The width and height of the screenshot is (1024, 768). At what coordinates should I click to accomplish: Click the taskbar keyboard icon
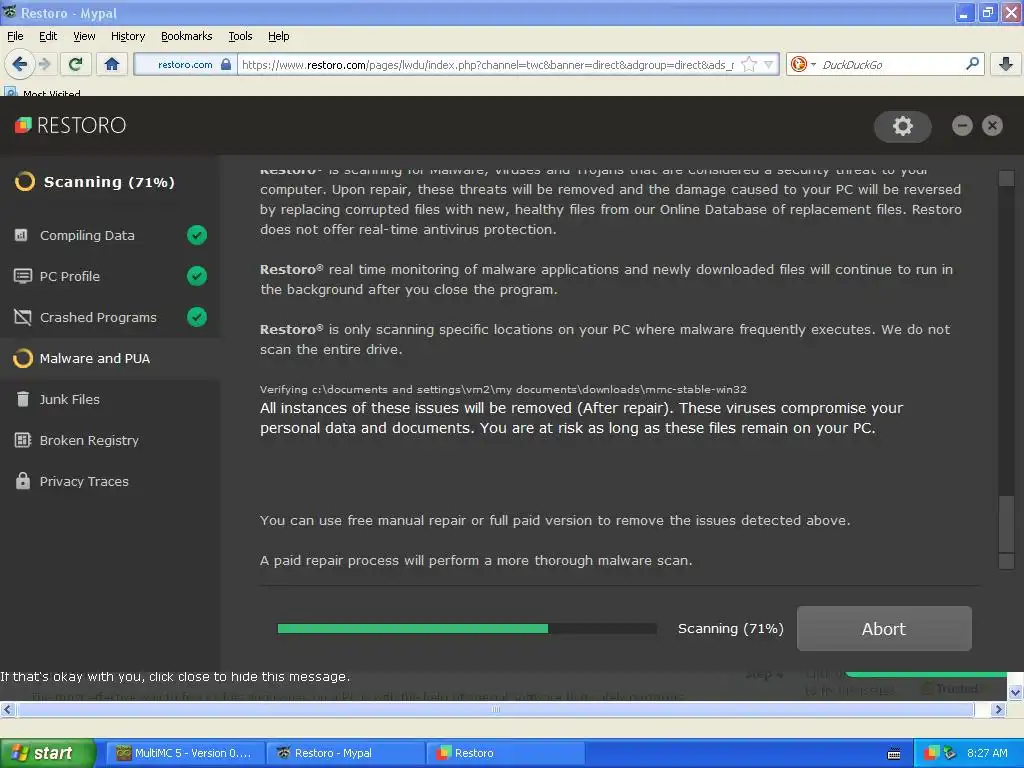[x=894, y=754]
